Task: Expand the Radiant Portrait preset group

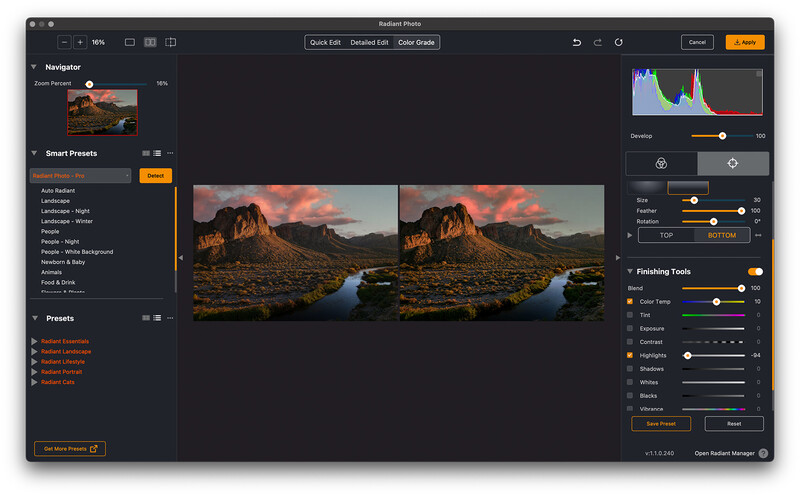Action: click(x=34, y=371)
